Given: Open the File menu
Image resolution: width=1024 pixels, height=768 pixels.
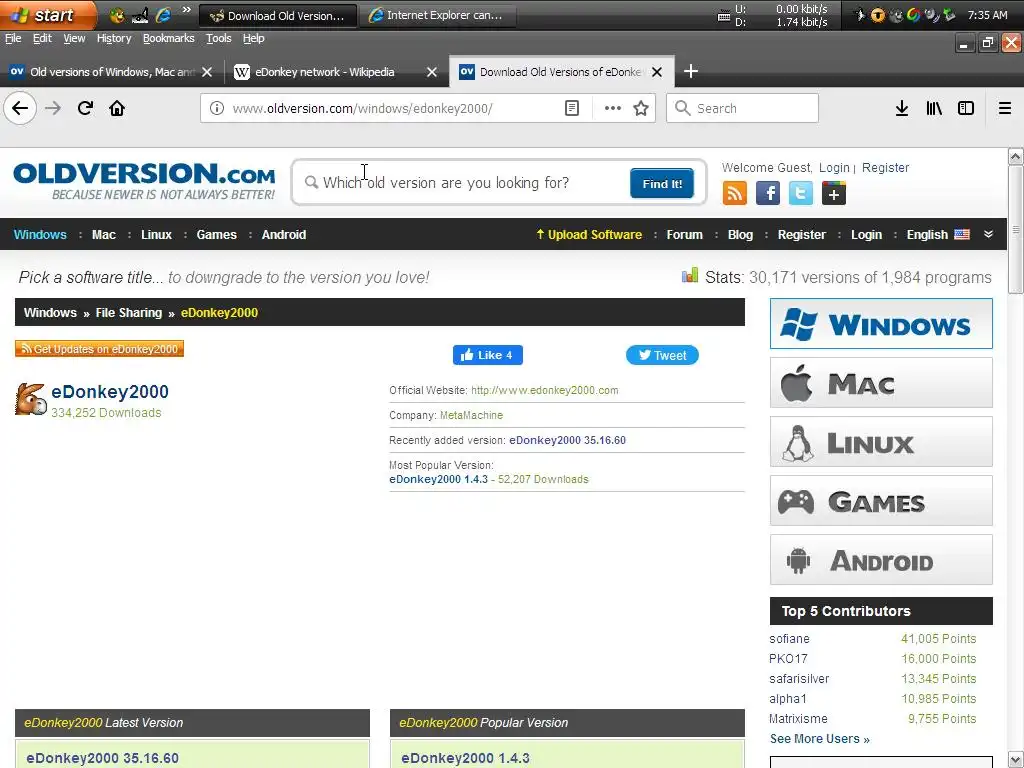Looking at the screenshot, I should click(13, 39).
